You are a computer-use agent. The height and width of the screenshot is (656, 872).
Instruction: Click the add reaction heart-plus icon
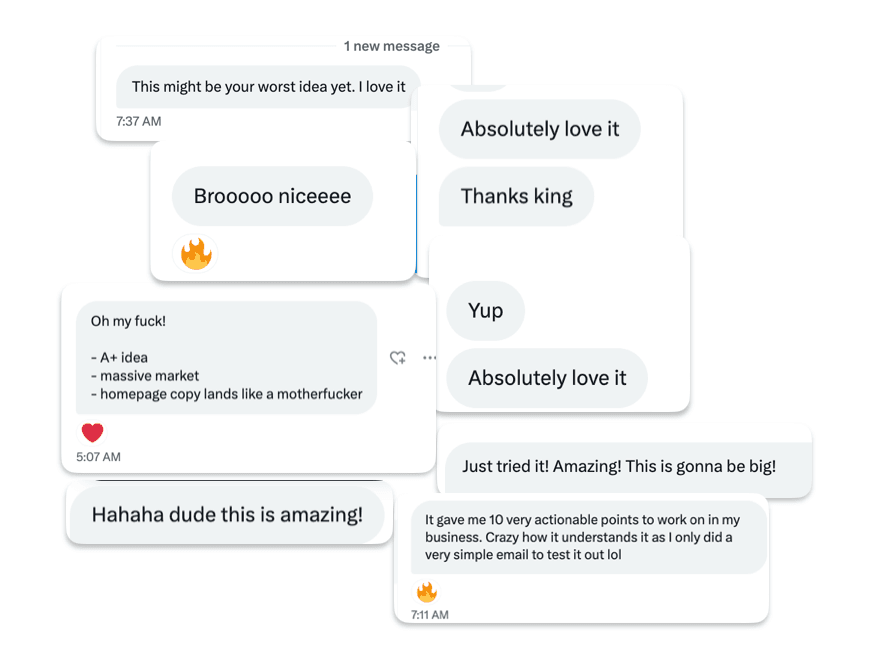click(397, 357)
